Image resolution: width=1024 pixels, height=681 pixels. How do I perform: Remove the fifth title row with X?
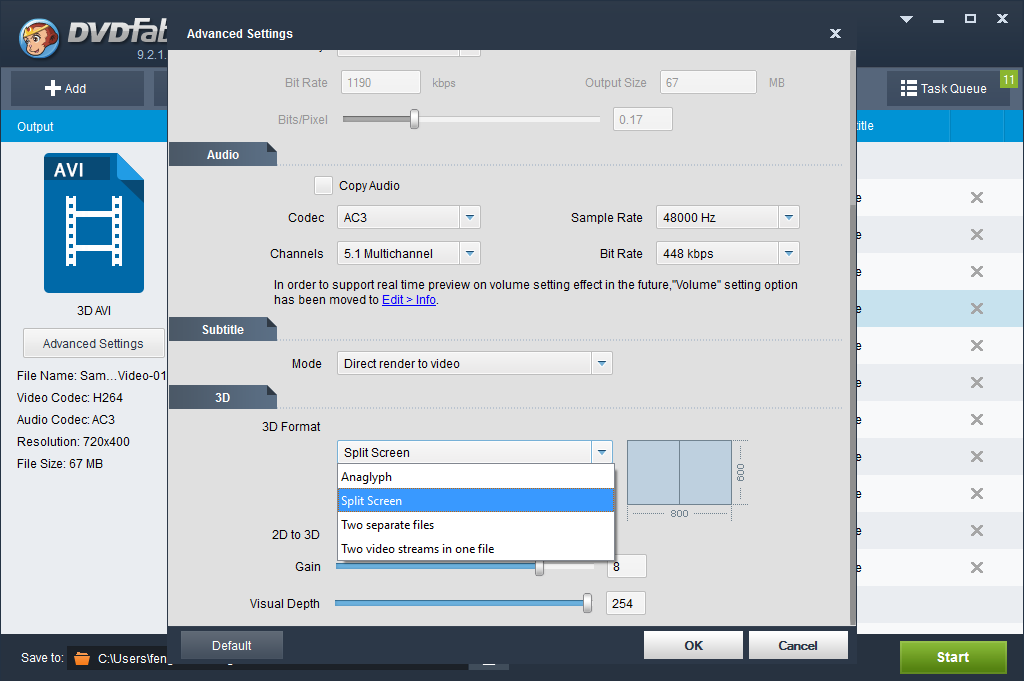[976, 345]
